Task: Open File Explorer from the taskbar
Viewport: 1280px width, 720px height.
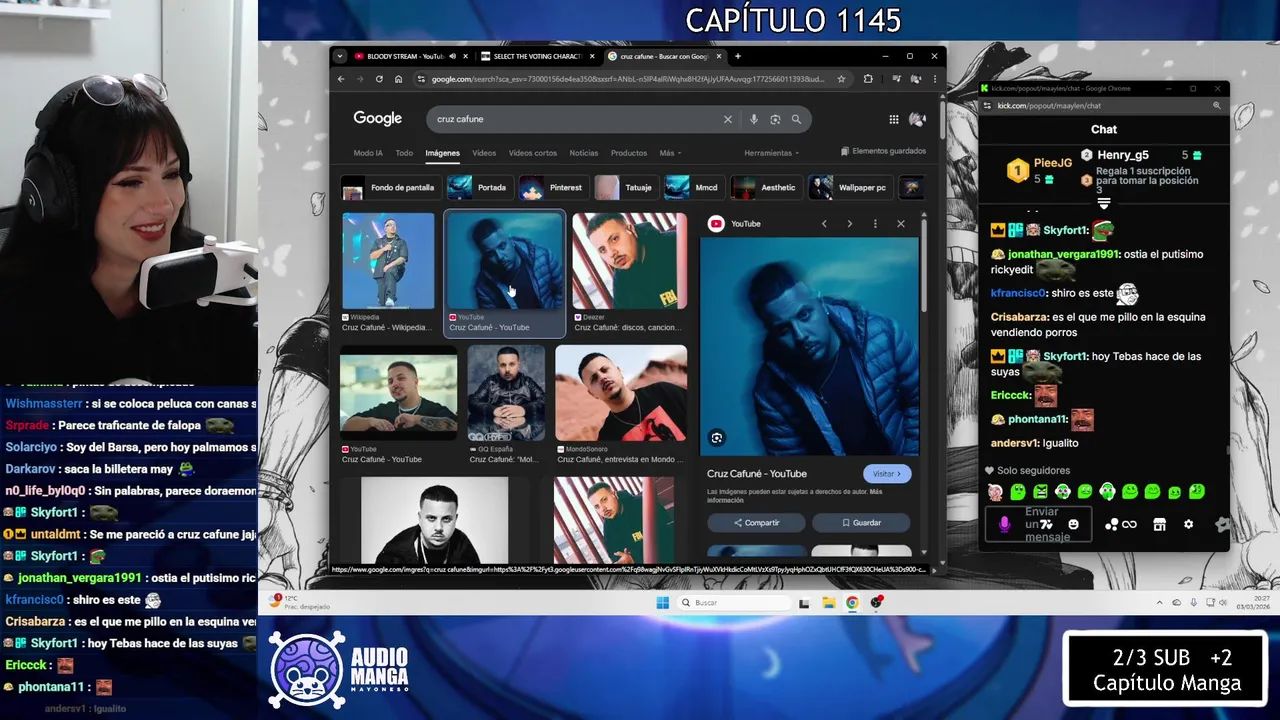Action: click(828, 603)
